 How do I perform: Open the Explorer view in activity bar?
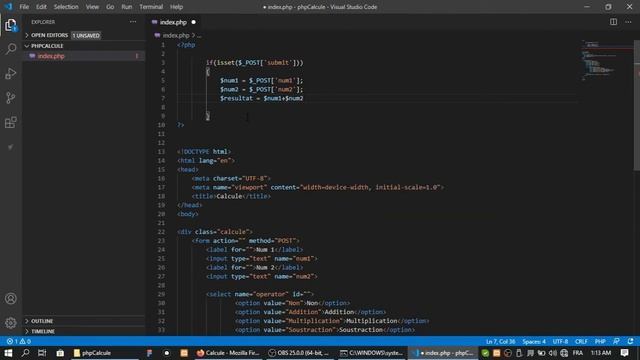pyautogui.click(x=11, y=25)
